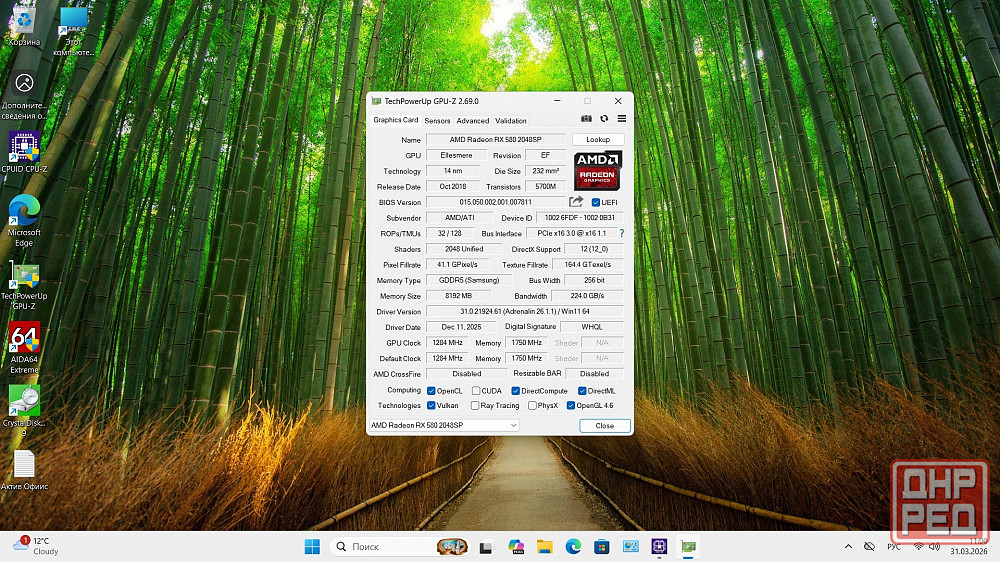Open the GPU-Z hamburger menu
Image resolution: width=1000 pixels, height=562 pixels.
pos(621,119)
